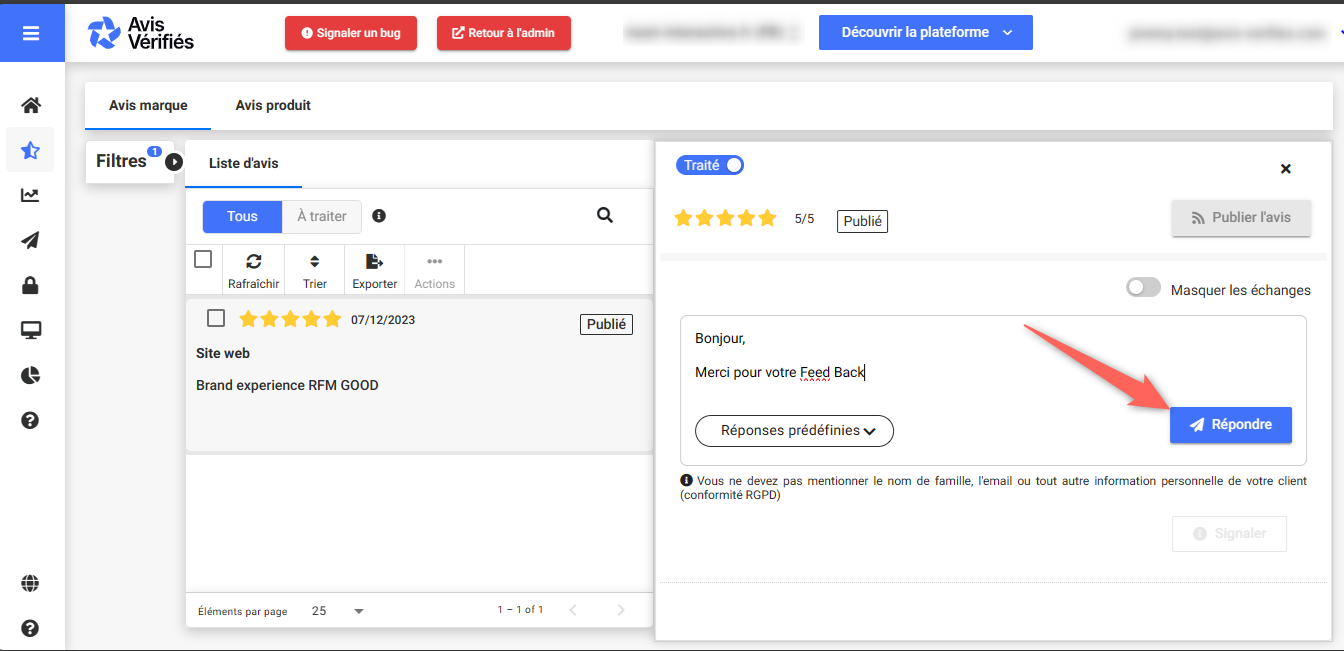Image resolution: width=1344 pixels, height=651 pixels.
Task: Expand the Réponses prédéfinies dropdown
Action: 794,431
